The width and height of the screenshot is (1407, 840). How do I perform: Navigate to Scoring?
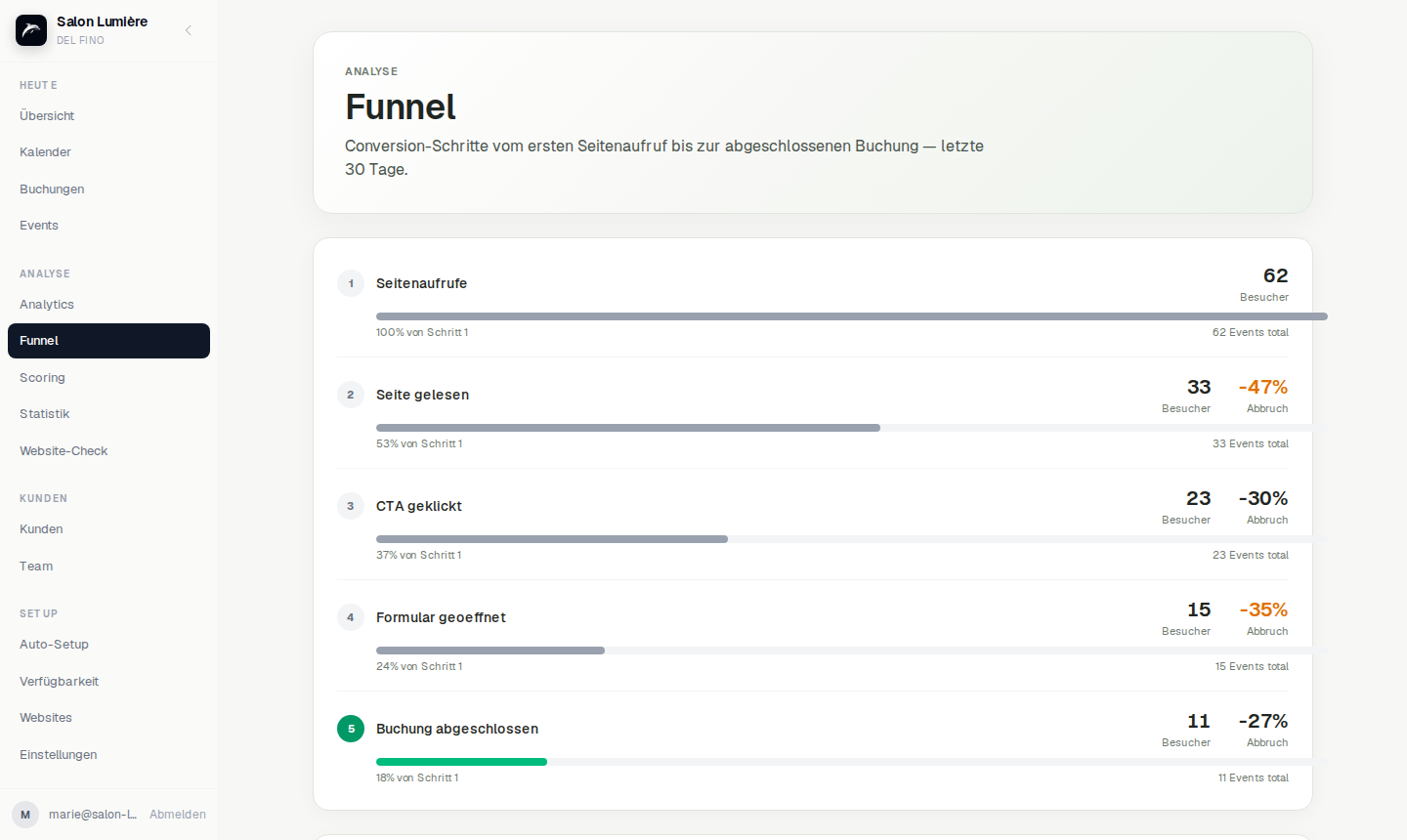[108, 378]
